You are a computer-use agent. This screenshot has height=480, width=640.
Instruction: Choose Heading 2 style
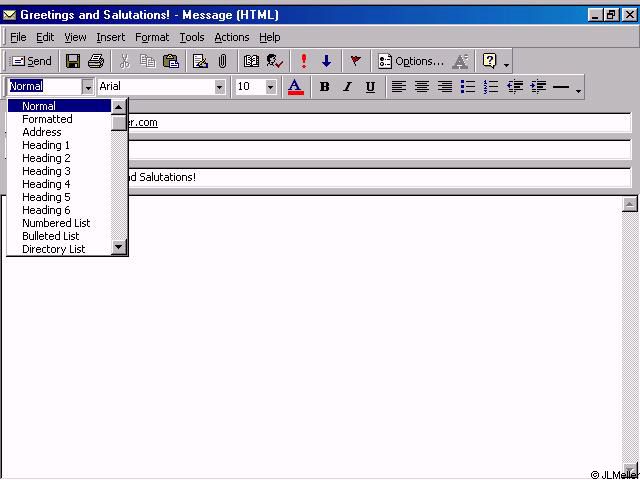pyautogui.click(x=59, y=158)
